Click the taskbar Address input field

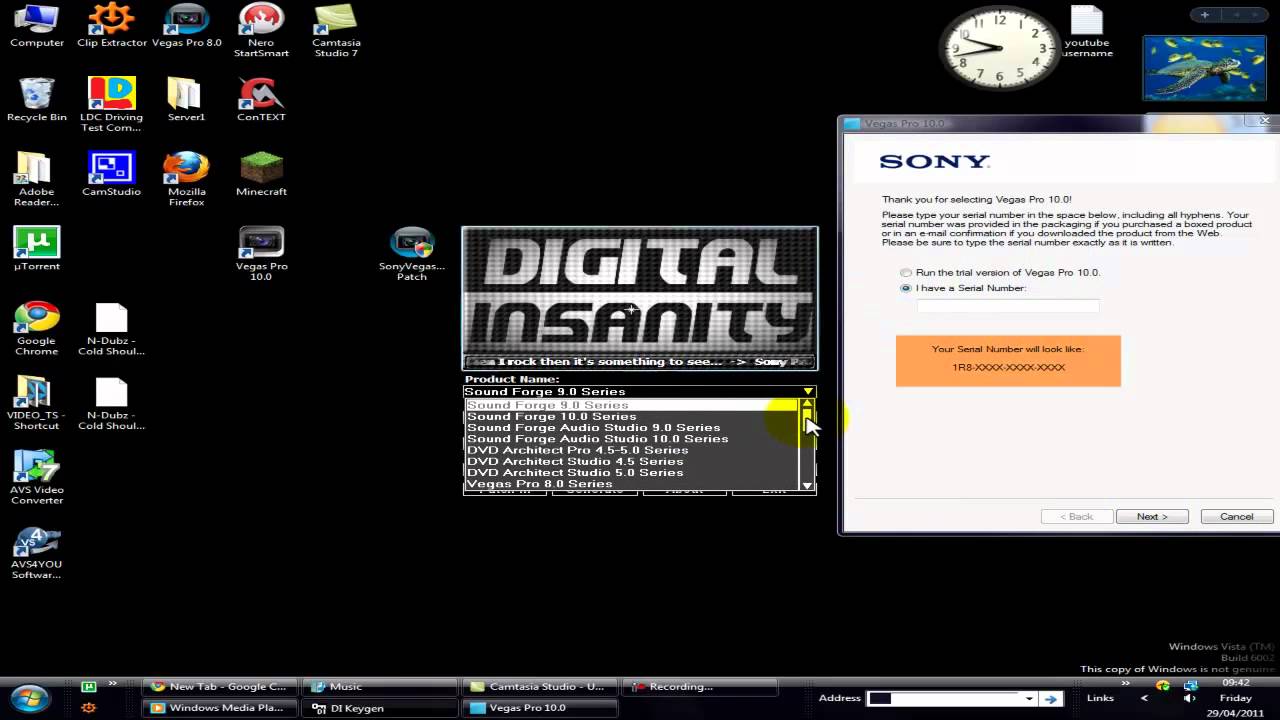[943, 698]
